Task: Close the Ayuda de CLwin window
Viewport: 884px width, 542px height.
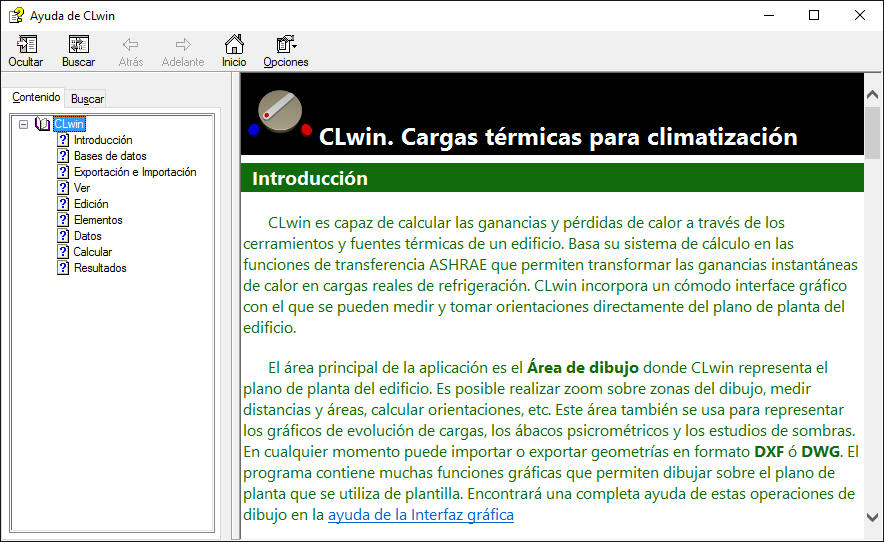Action: click(x=860, y=15)
